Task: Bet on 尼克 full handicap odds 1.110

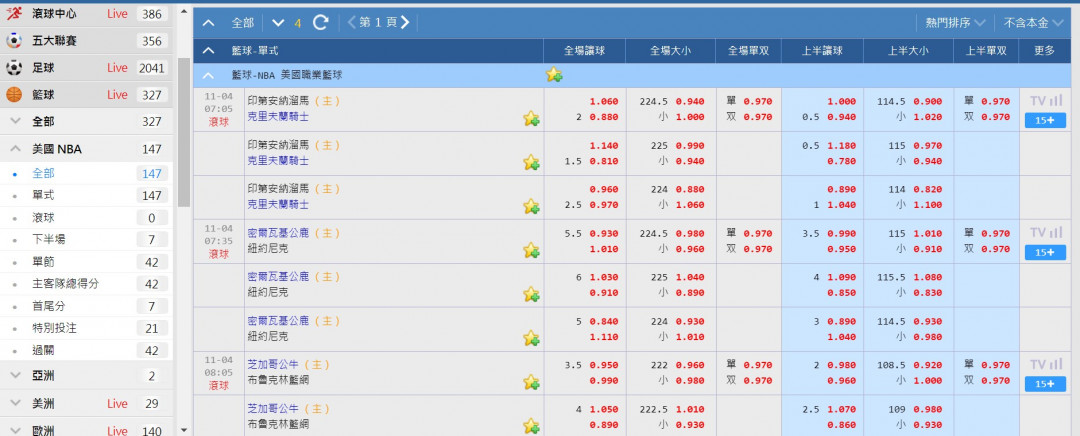Action: pos(604,337)
